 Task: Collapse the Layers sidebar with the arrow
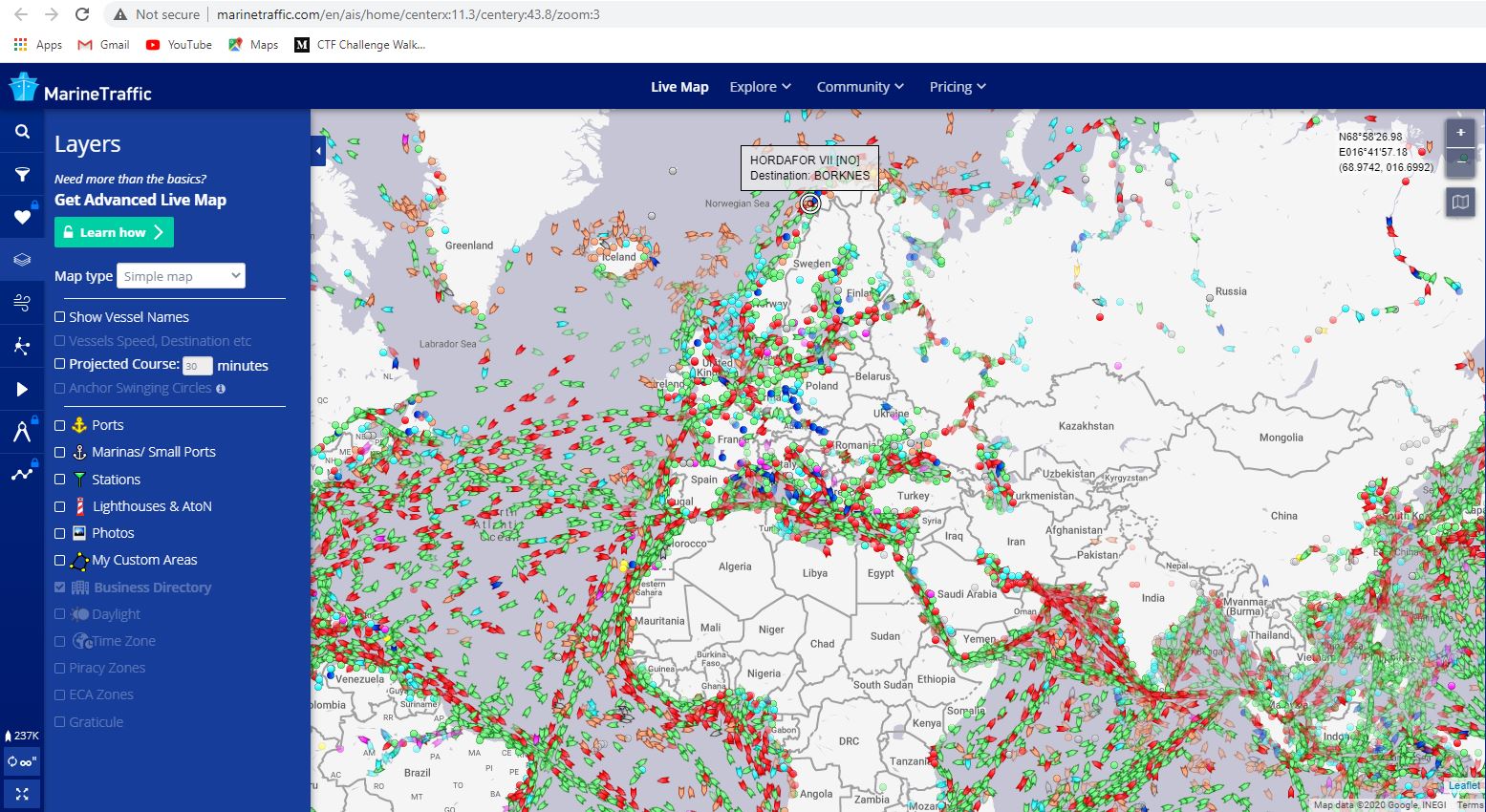pos(316,150)
